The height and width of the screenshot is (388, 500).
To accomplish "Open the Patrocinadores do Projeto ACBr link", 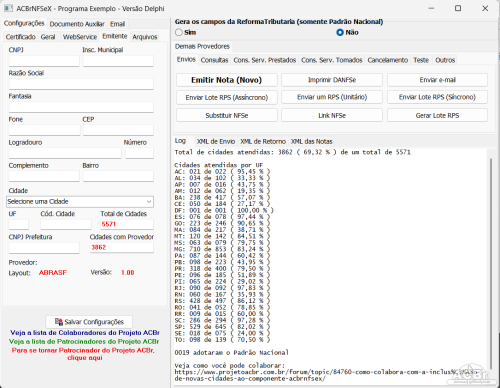I will coord(84,341).
